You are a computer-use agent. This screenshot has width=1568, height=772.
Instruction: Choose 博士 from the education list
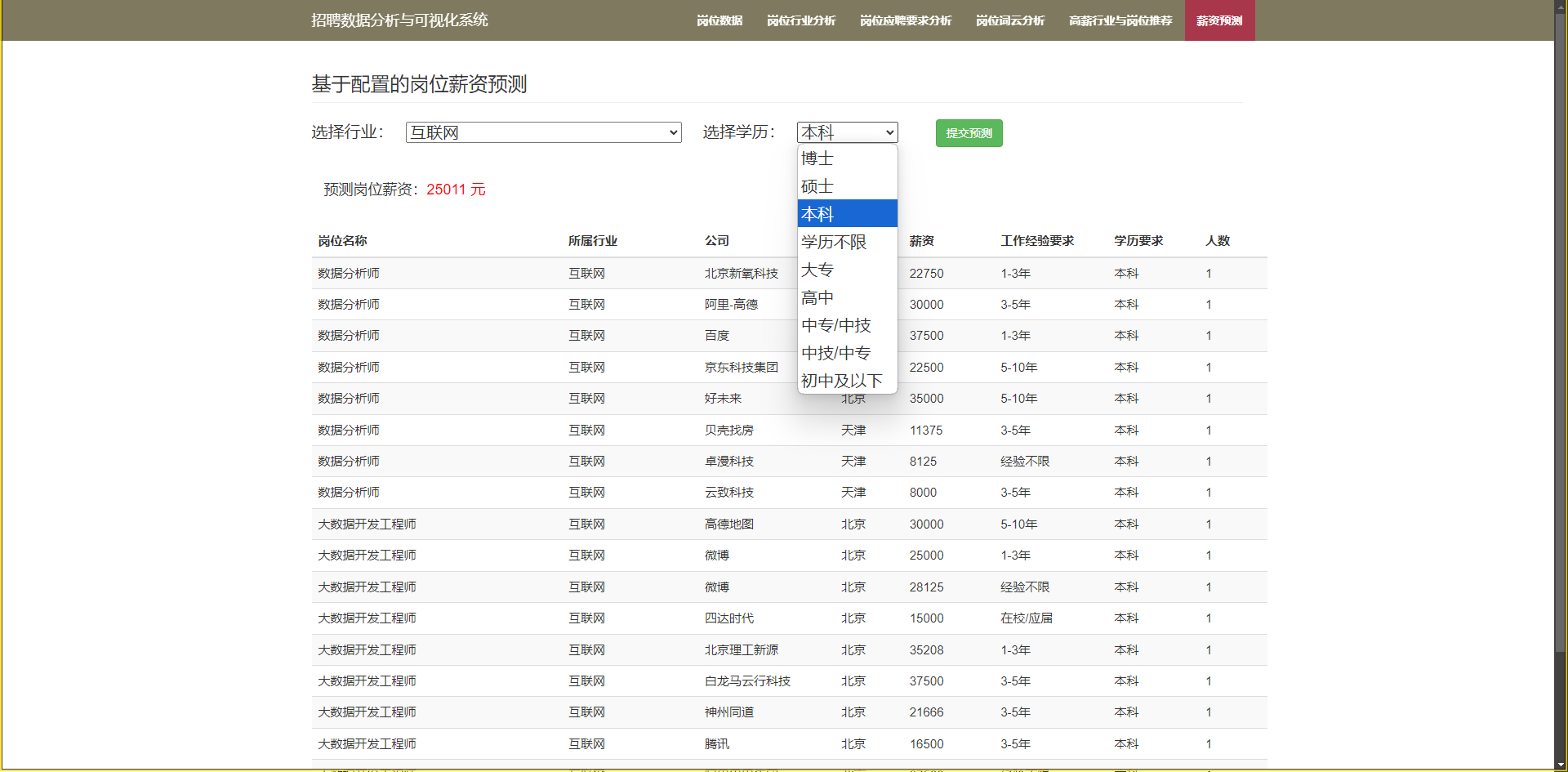(847, 158)
